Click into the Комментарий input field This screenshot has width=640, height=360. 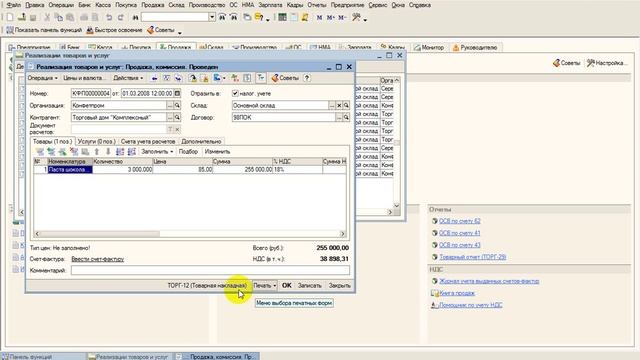(210, 270)
